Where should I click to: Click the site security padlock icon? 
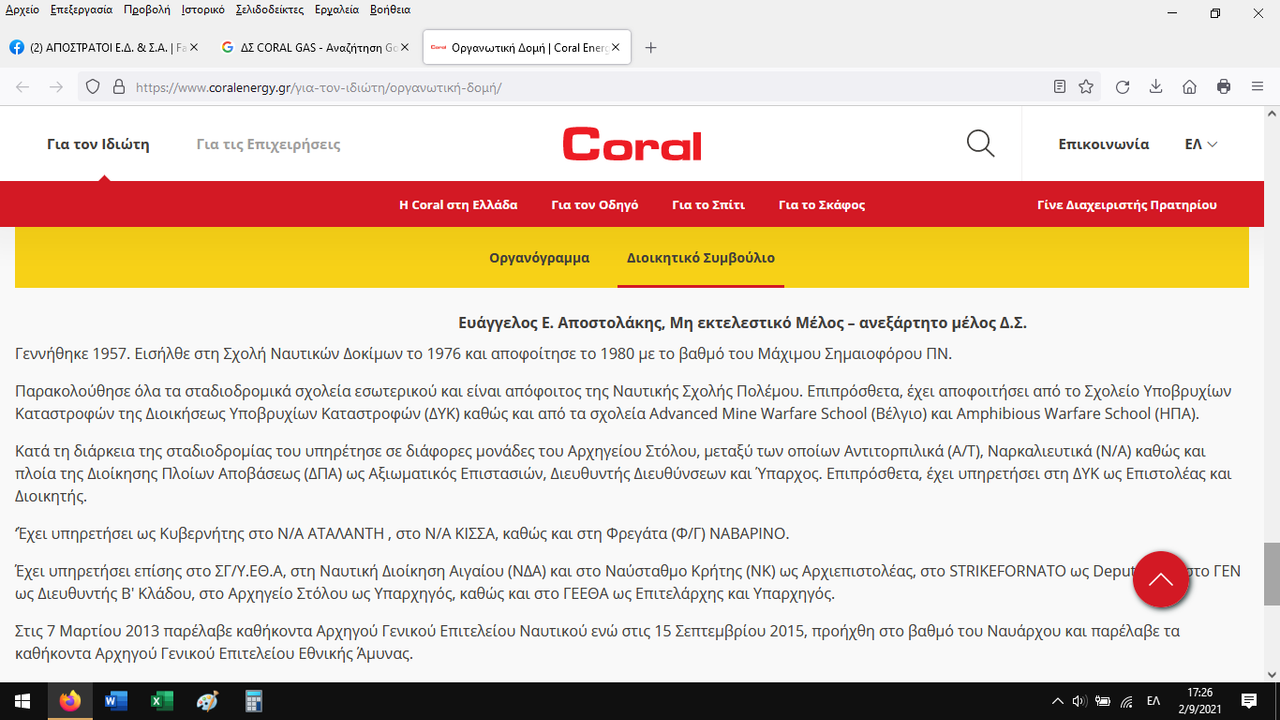[x=118, y=87]
